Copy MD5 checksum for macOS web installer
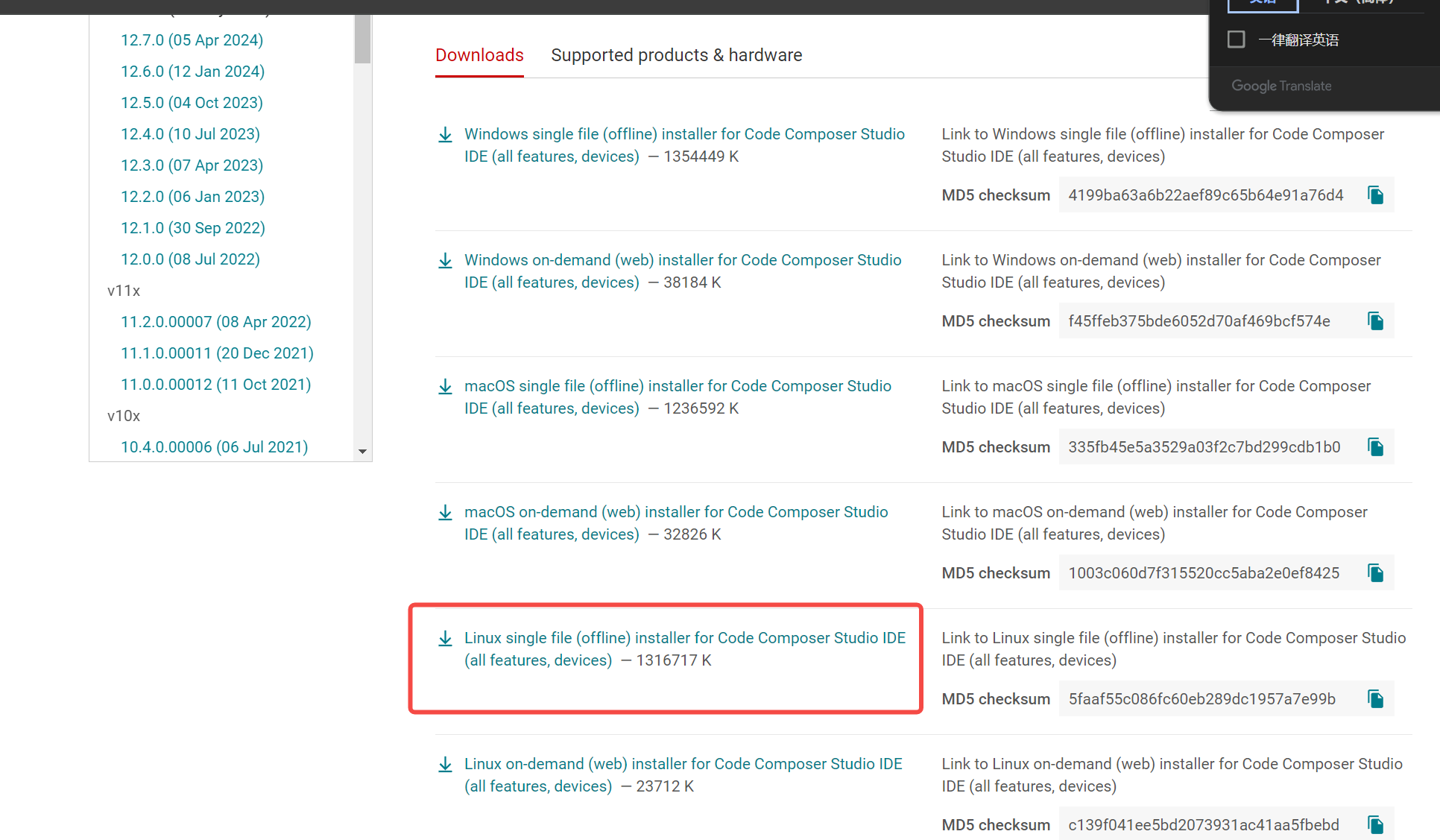The width and height of the screenshot is (1440, 840). point(1375,573)
